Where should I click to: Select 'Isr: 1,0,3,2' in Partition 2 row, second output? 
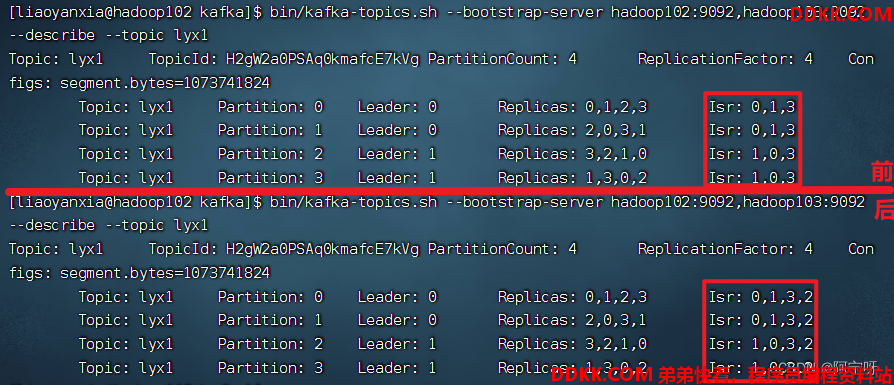(761, 344)
